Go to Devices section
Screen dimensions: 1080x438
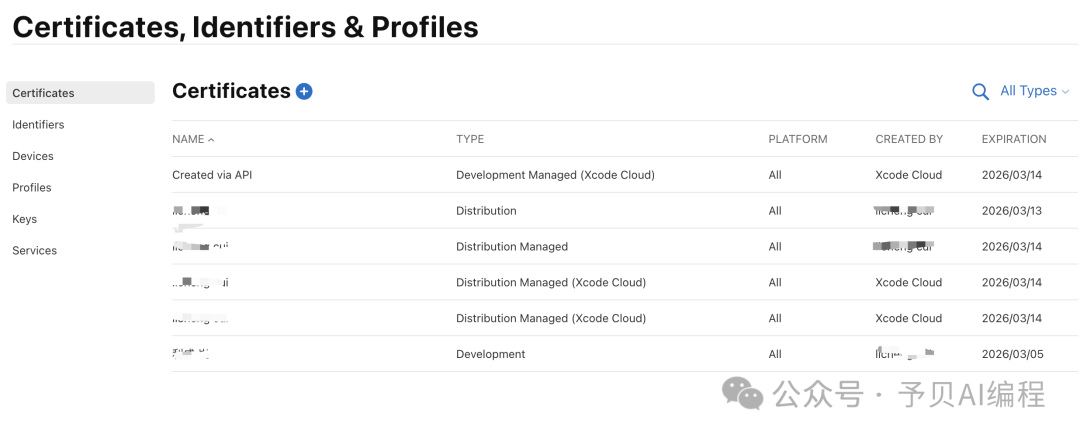coord(33,156)
